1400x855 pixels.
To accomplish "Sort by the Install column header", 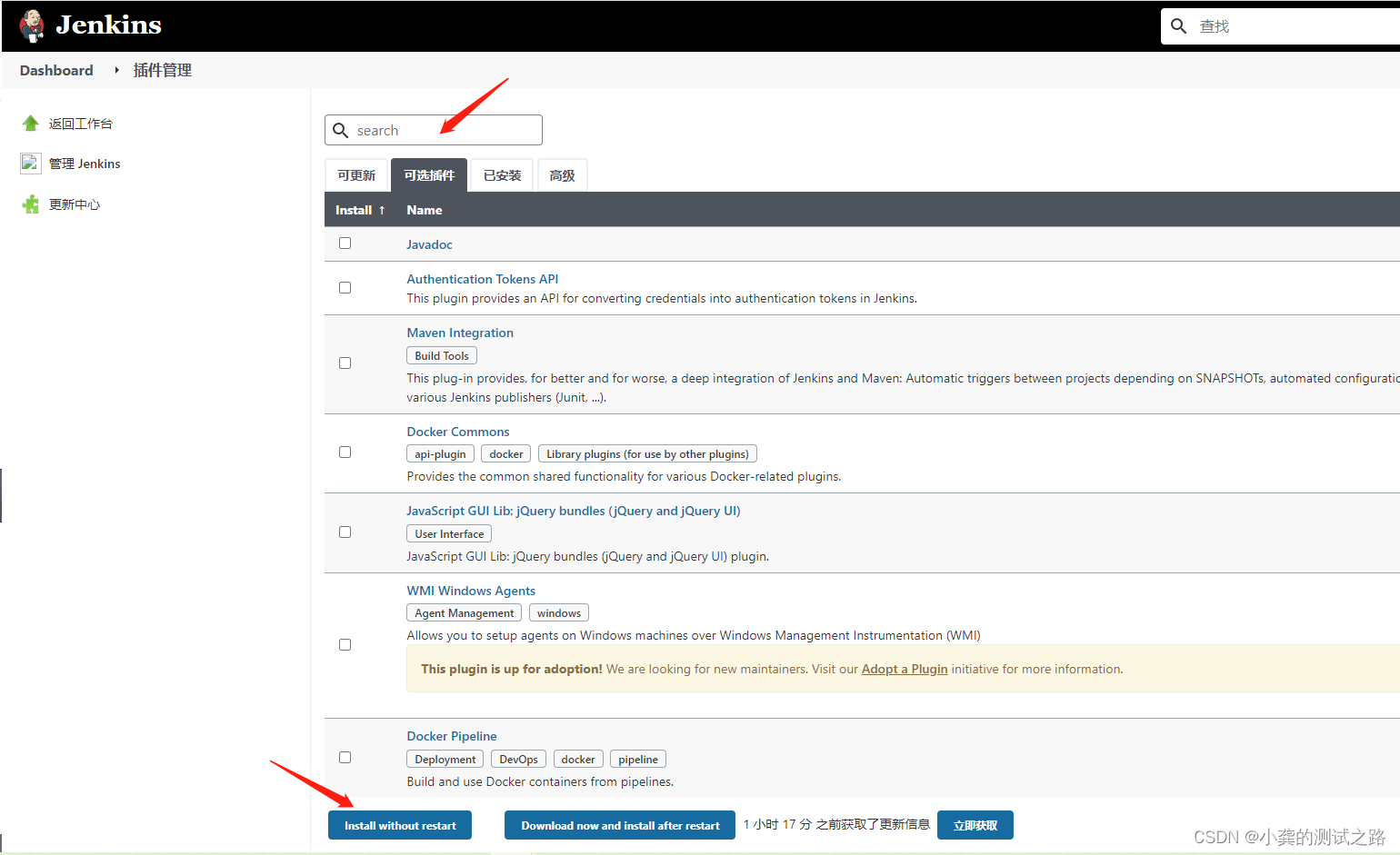I will coord(360,210).
